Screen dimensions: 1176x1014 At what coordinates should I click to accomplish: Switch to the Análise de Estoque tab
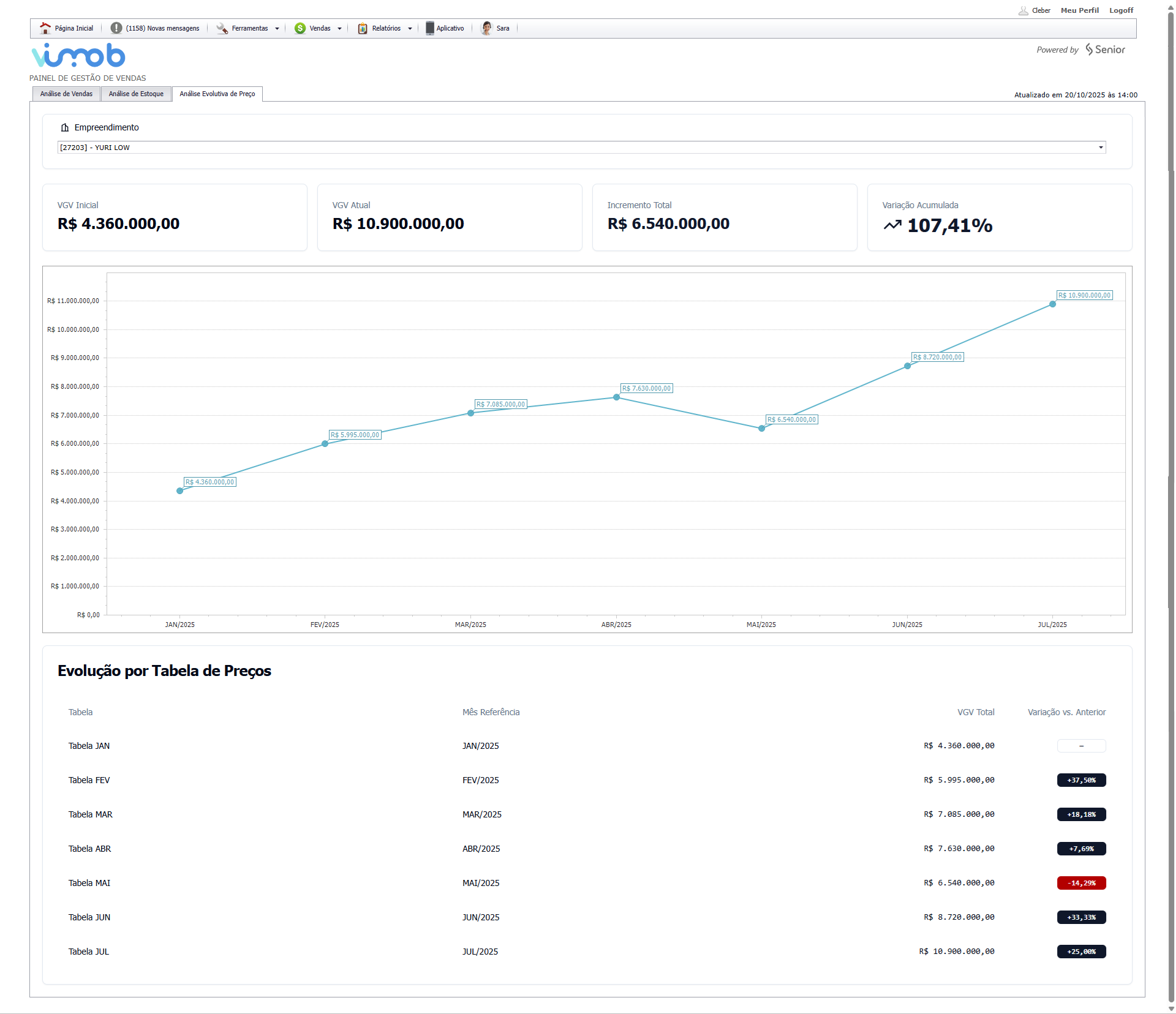tap(136, 94)
